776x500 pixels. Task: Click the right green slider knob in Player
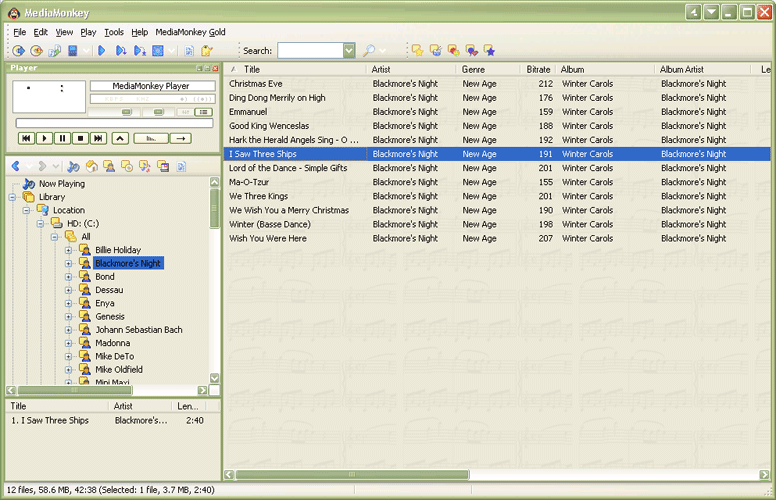[158, 112]
